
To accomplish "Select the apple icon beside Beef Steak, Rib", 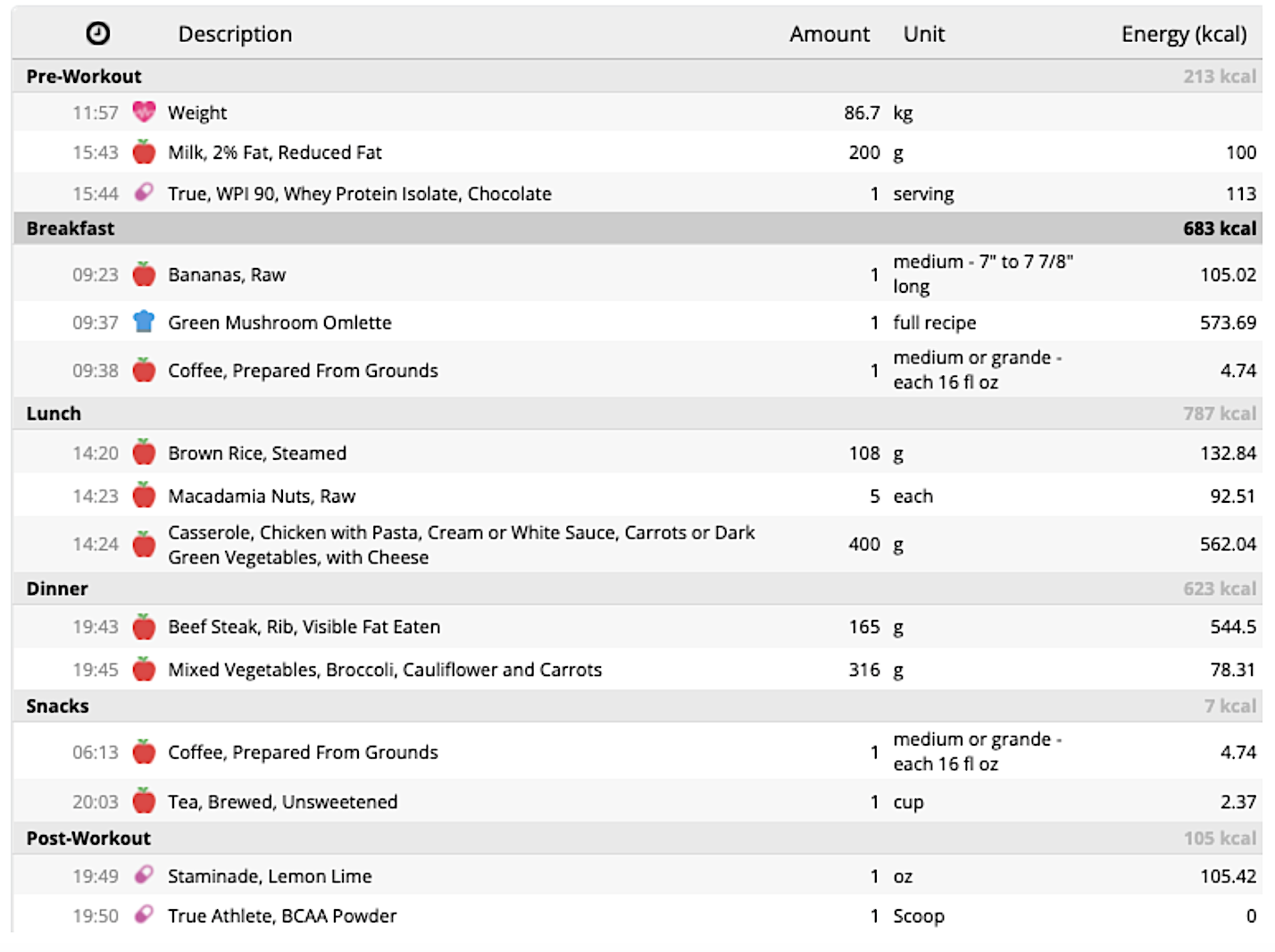I will pyautogui.click(x=143, y=627).
